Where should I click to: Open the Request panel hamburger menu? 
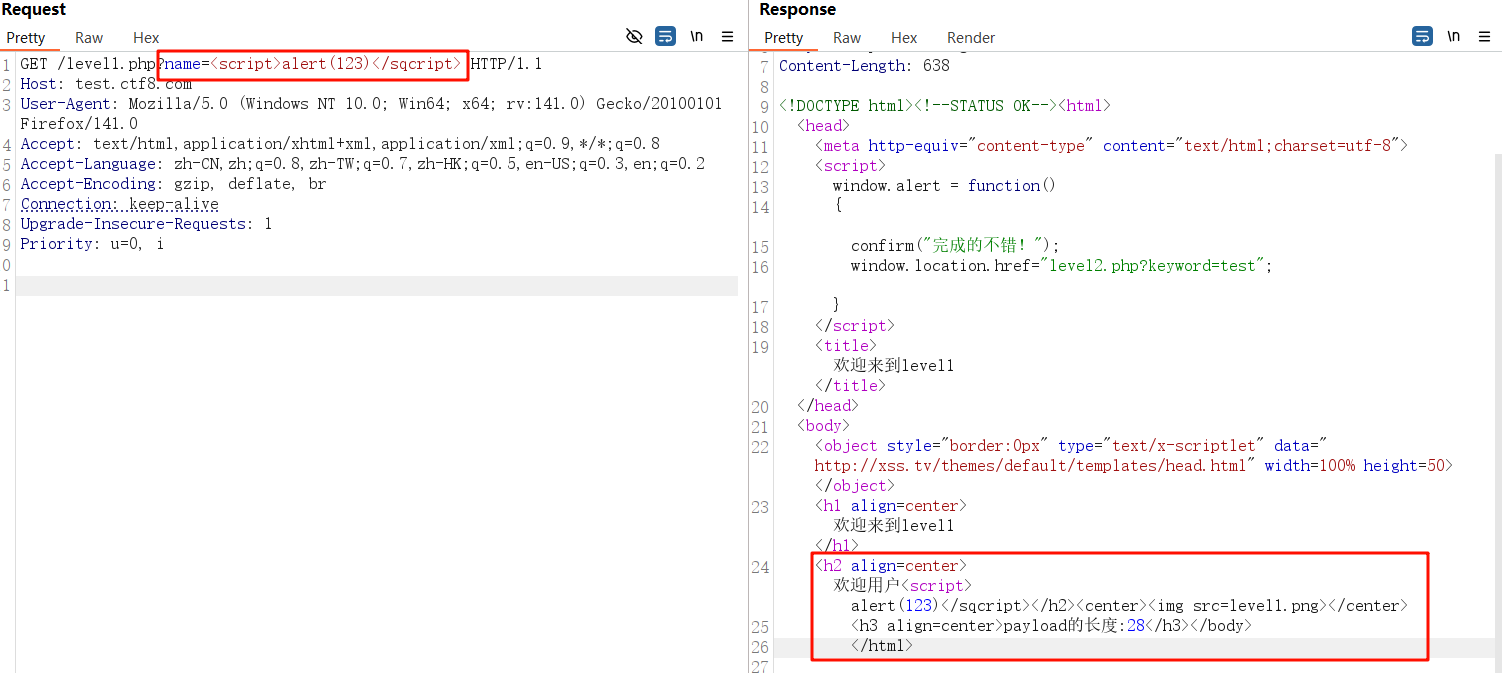[x=728, y=37]
